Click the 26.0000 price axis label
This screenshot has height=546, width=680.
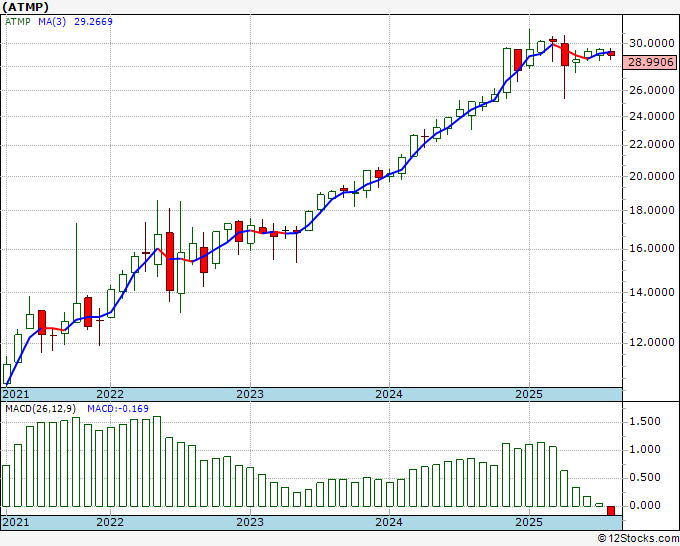tap(652, 90)
